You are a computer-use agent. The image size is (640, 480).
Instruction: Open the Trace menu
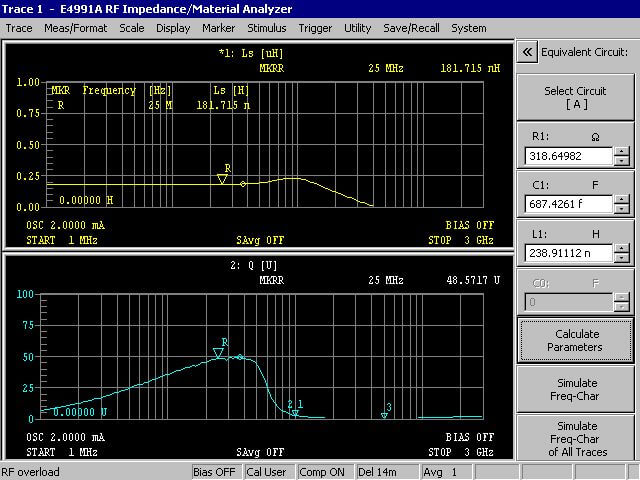coord(19,28)
